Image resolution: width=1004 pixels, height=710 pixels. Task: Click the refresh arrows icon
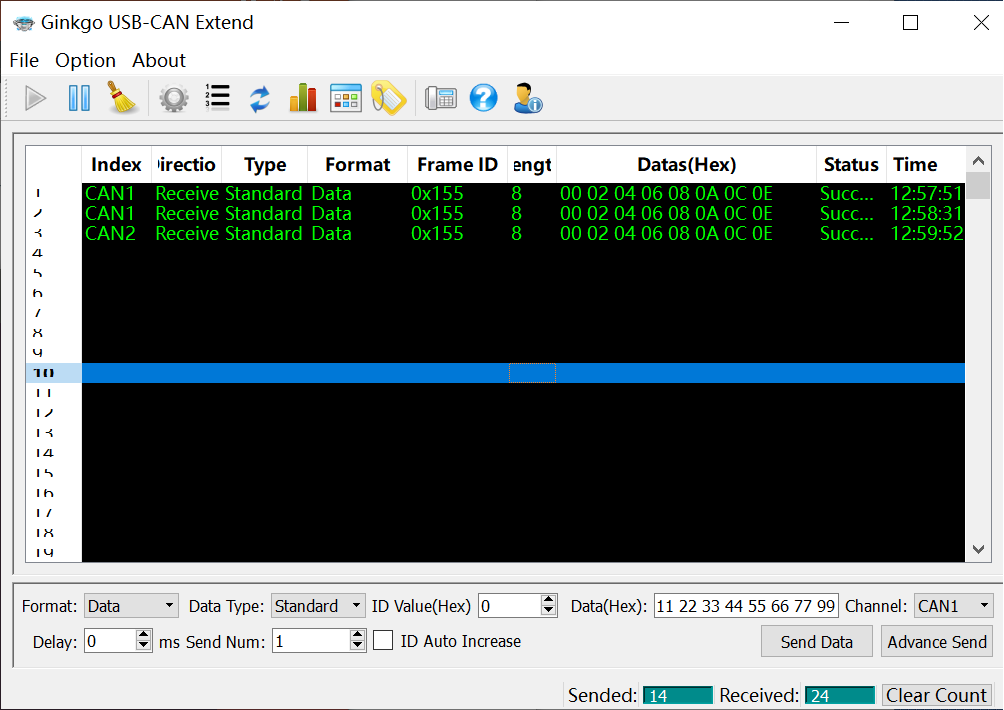click(x=258, y=97)
